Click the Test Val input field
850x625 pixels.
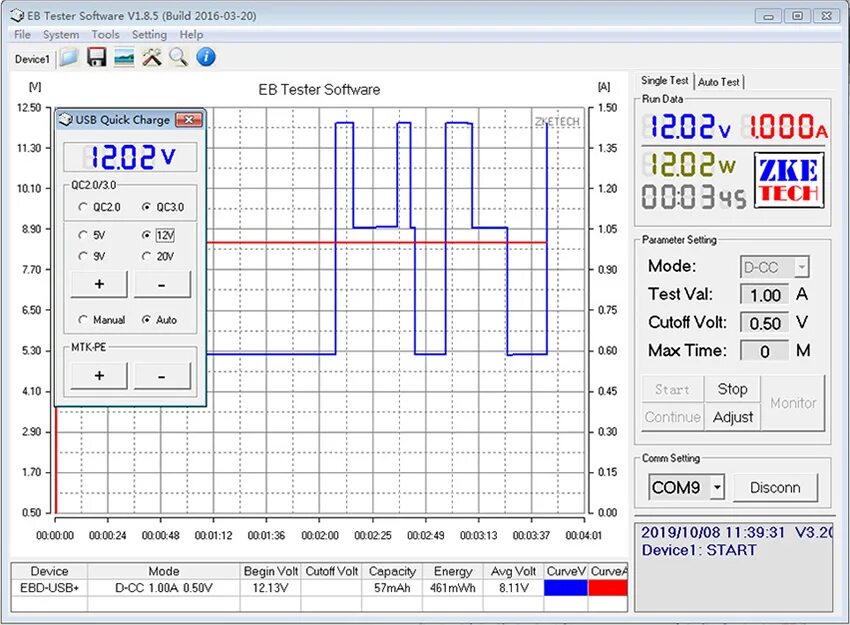click(x=765, y=295)
